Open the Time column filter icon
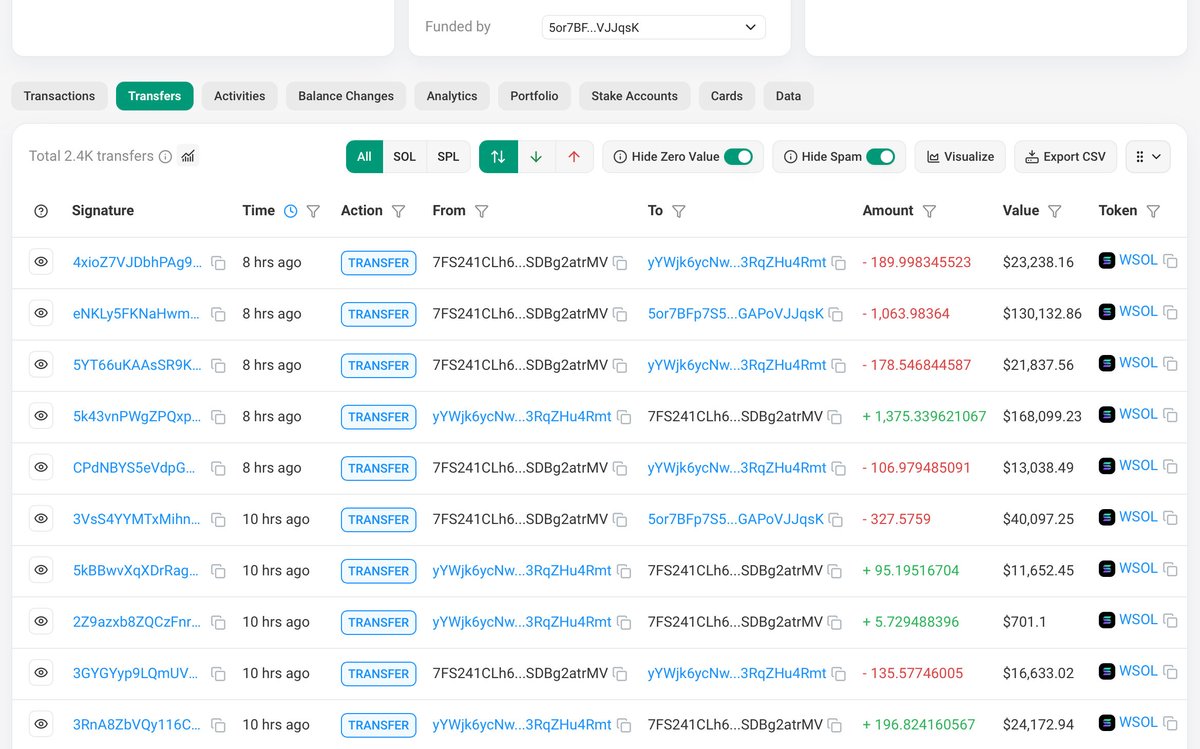Screen dimensions: 1200x749 (x=313, y=211)
